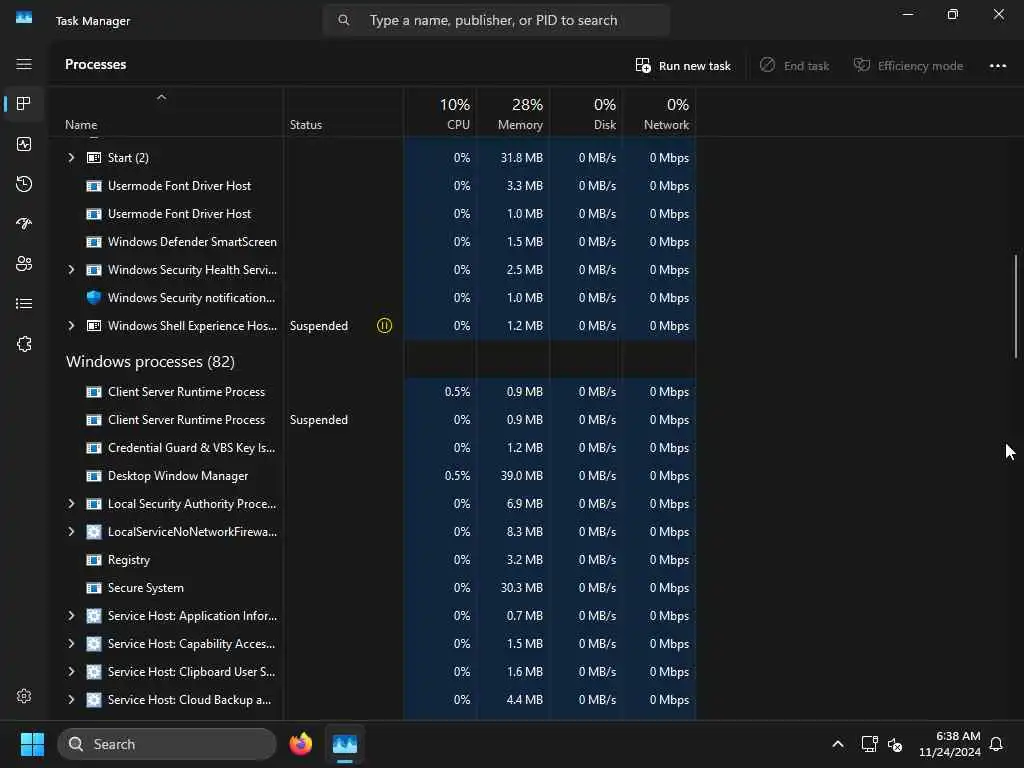
Task: Click the Task Manager taskbar icon
Action: tap(345, 744)
